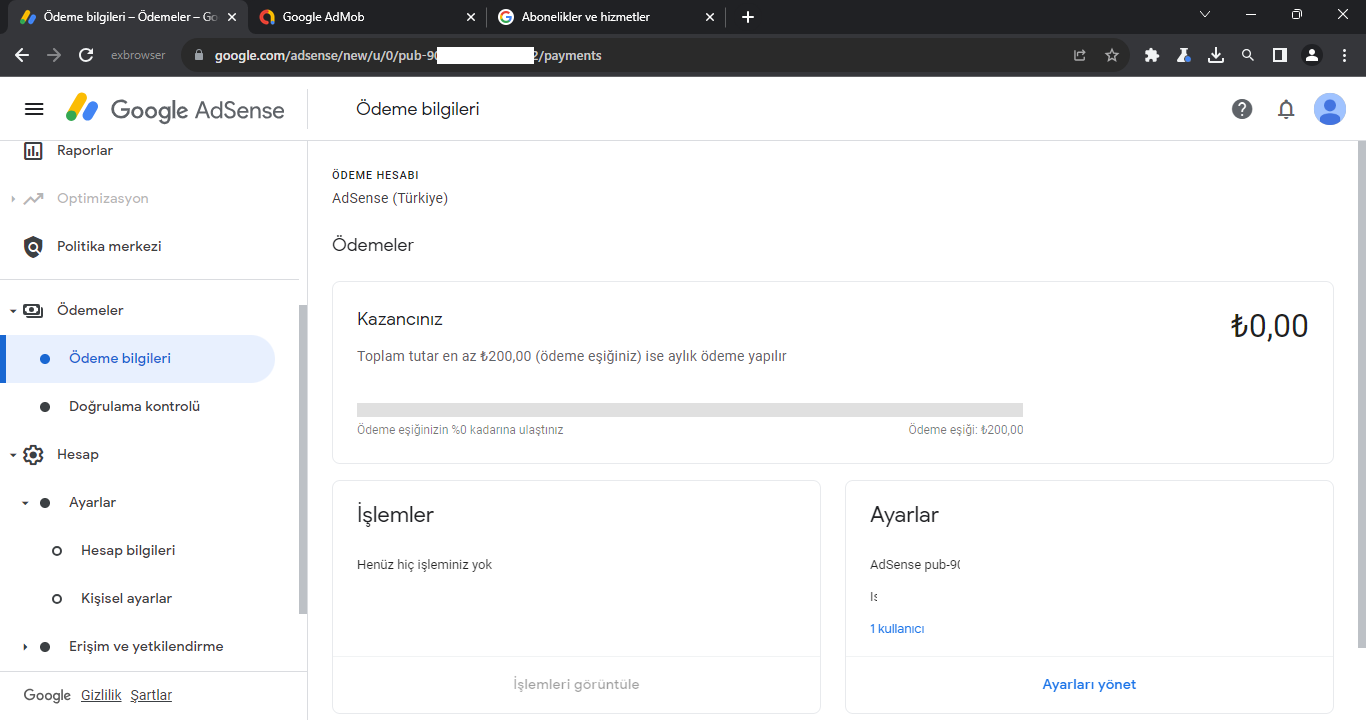
Task: Open the Google account avatar
Action: click(x=1330, y=109)
